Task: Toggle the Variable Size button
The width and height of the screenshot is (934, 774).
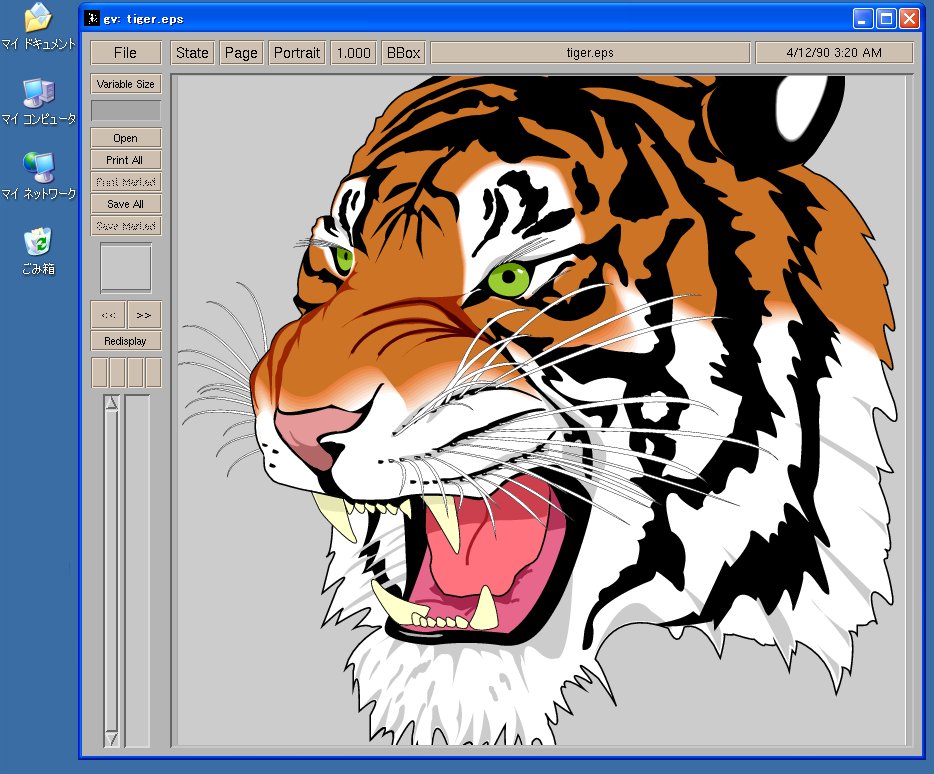Action: point(126,84)
